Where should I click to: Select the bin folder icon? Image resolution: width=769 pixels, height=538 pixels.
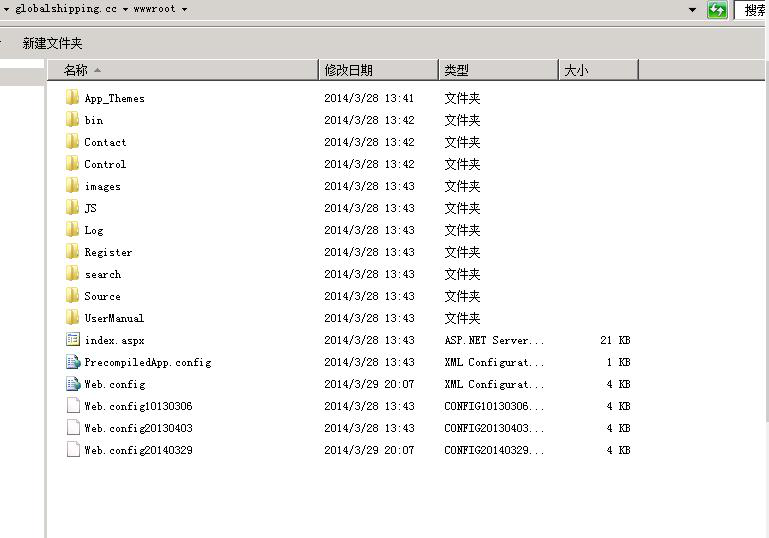point(72,120)
